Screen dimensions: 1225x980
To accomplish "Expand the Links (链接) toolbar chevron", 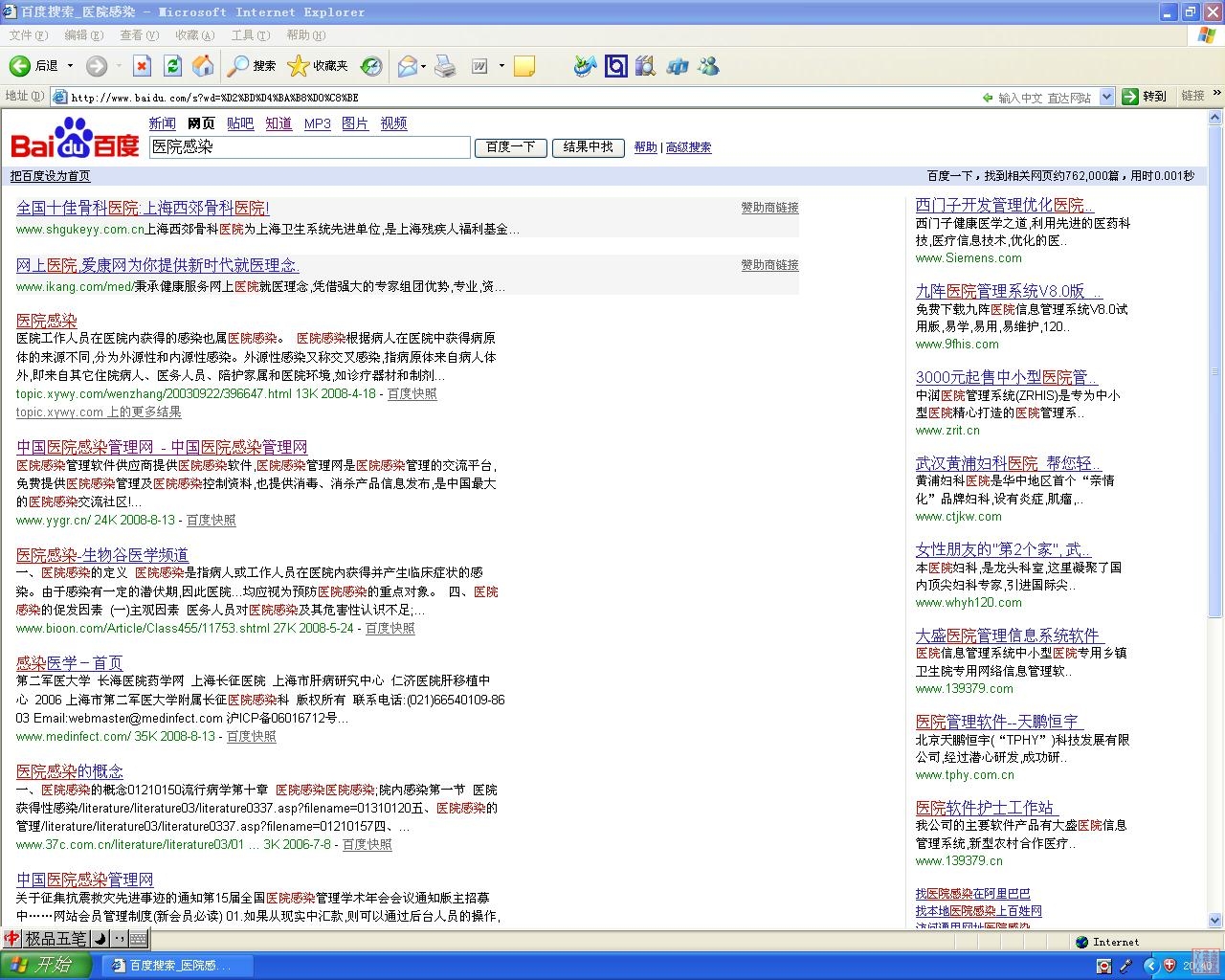I will coord(1217,94).
